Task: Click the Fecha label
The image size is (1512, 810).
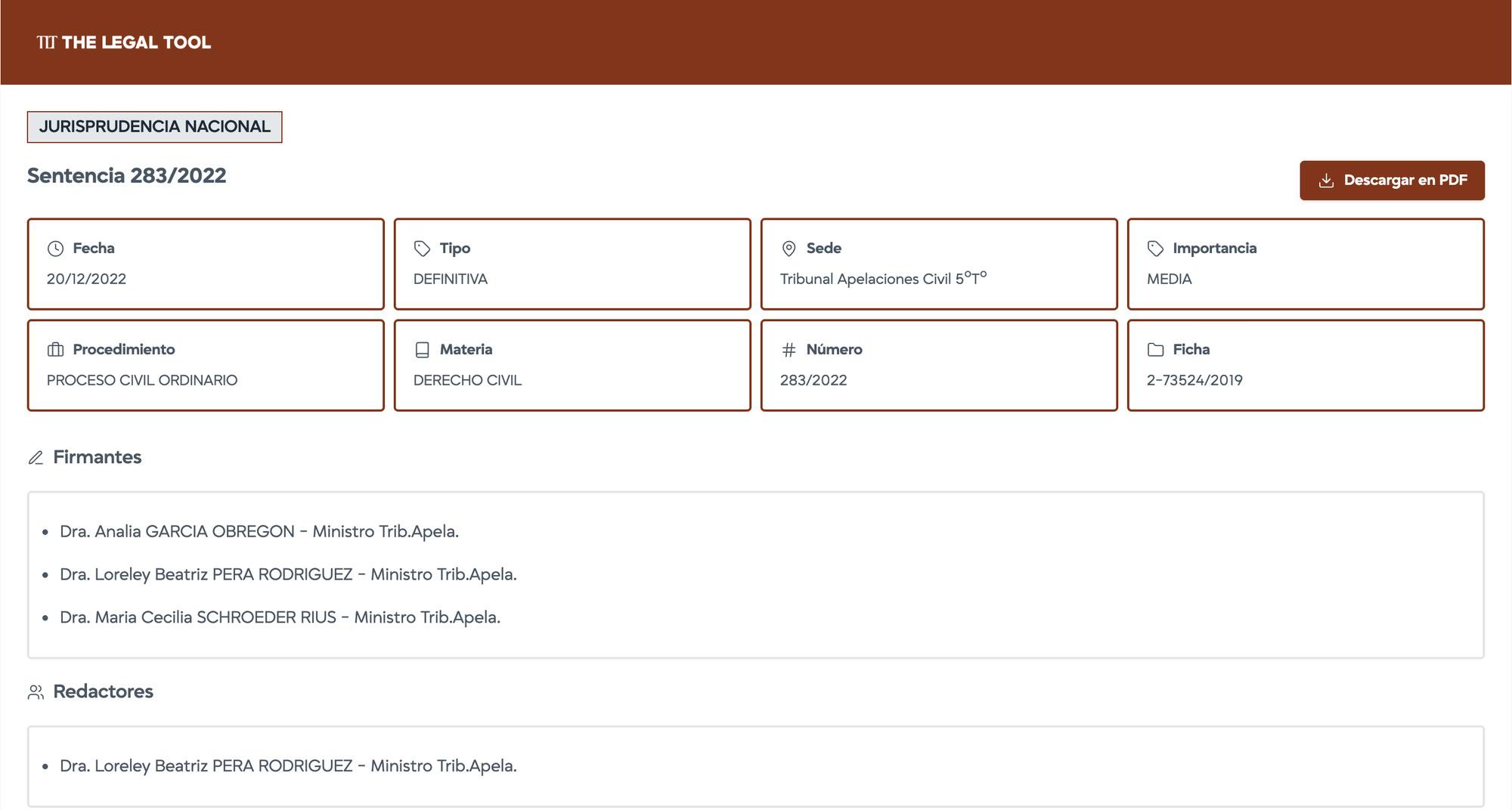Action: point(94,249)
